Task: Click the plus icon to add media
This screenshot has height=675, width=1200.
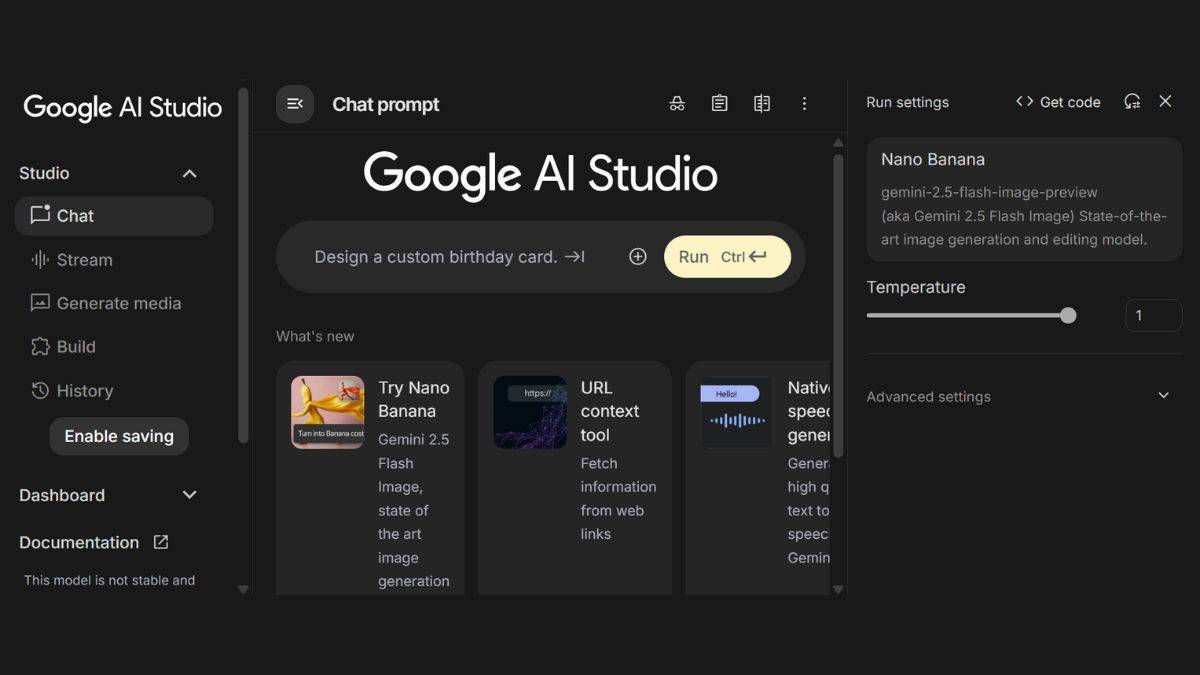Action: pyautogui.click(x=638, y=257)
